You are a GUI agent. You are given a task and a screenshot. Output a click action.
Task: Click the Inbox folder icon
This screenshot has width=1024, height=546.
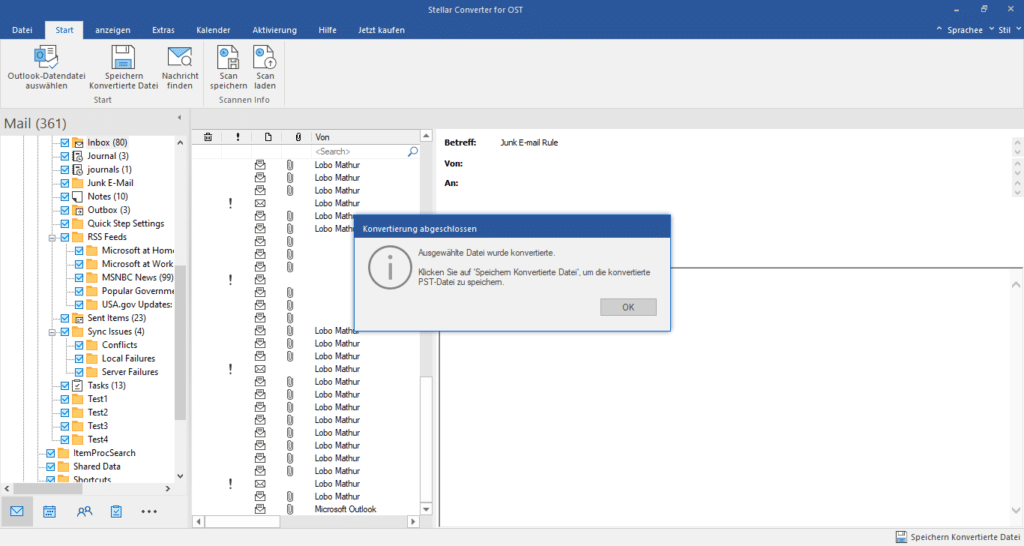[78, 142]
